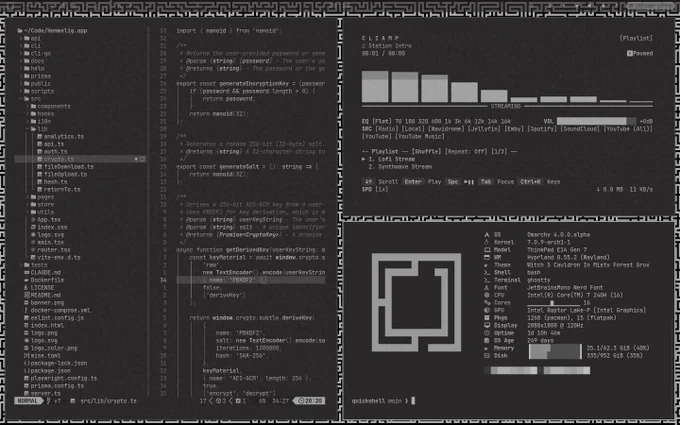
Task: Click the NORMAL mode indicator in statusline
Action: coord(28,401)
